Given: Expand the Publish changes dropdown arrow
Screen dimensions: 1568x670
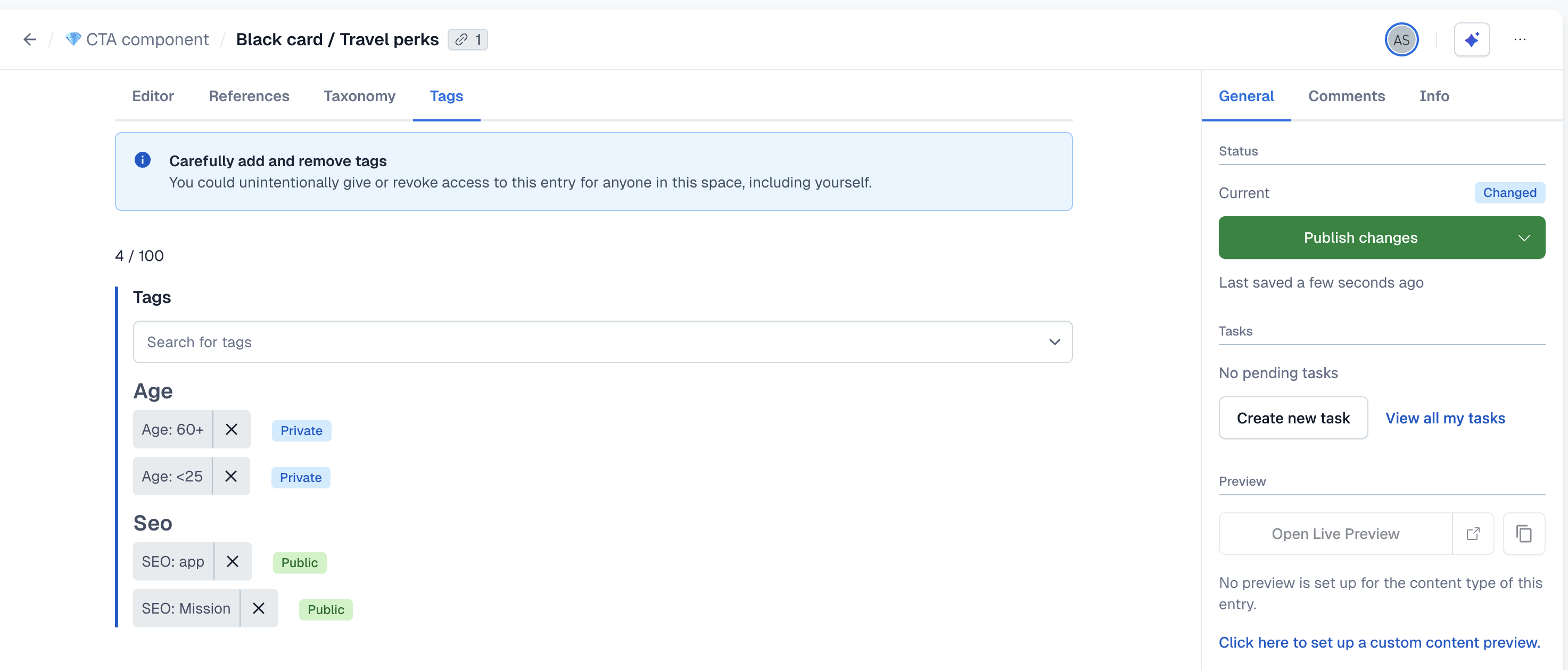Looking at the screenshot, I should tap(1524, 238).
